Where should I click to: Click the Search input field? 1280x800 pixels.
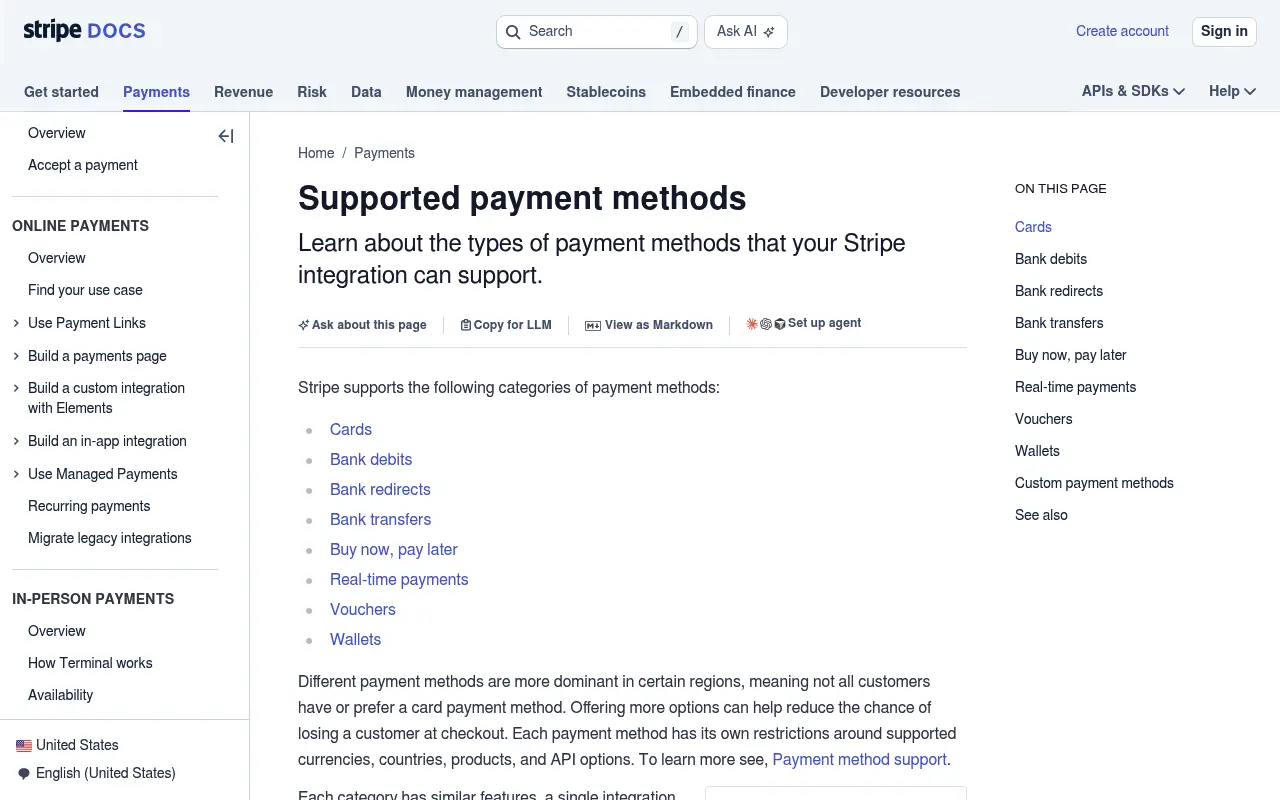(x=596, y=32)
